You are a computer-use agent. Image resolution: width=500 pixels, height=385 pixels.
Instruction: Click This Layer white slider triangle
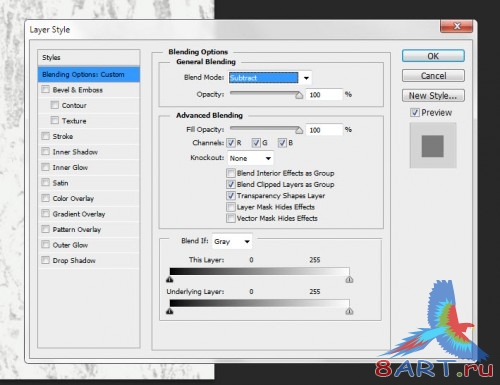pyautogui.click(x=349, y=279)
